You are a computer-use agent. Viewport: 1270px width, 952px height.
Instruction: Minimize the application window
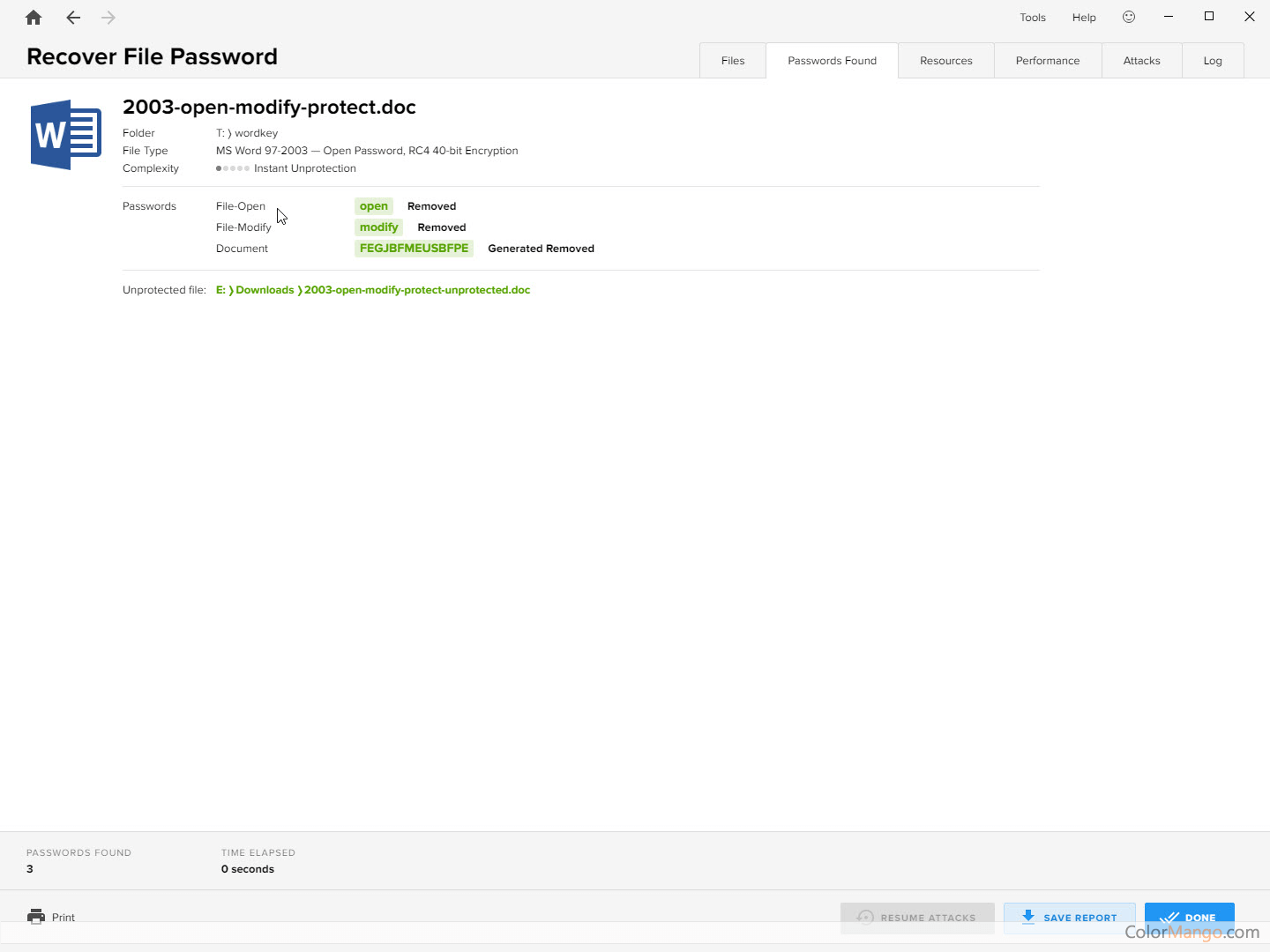click(x=1169, y=17)
